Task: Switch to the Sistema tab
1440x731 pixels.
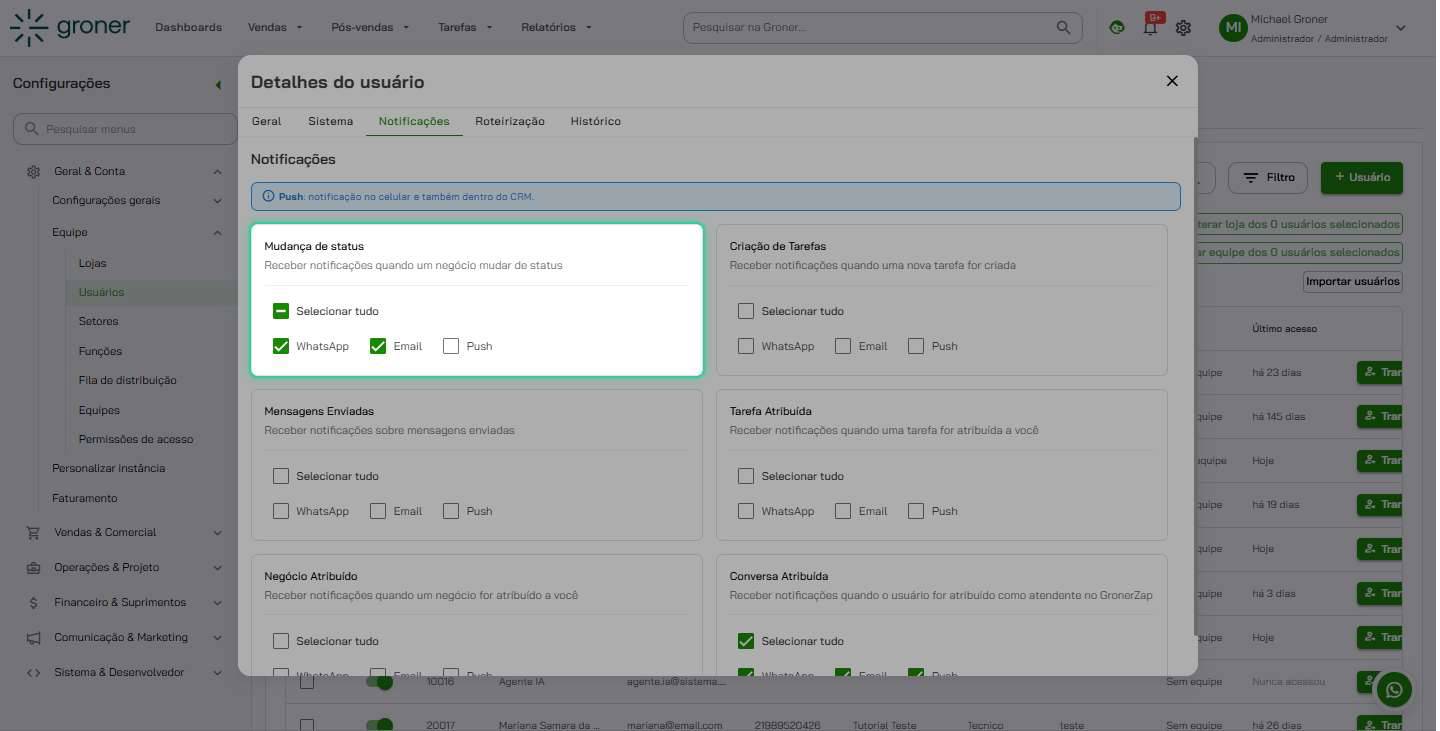Action: 330,121
